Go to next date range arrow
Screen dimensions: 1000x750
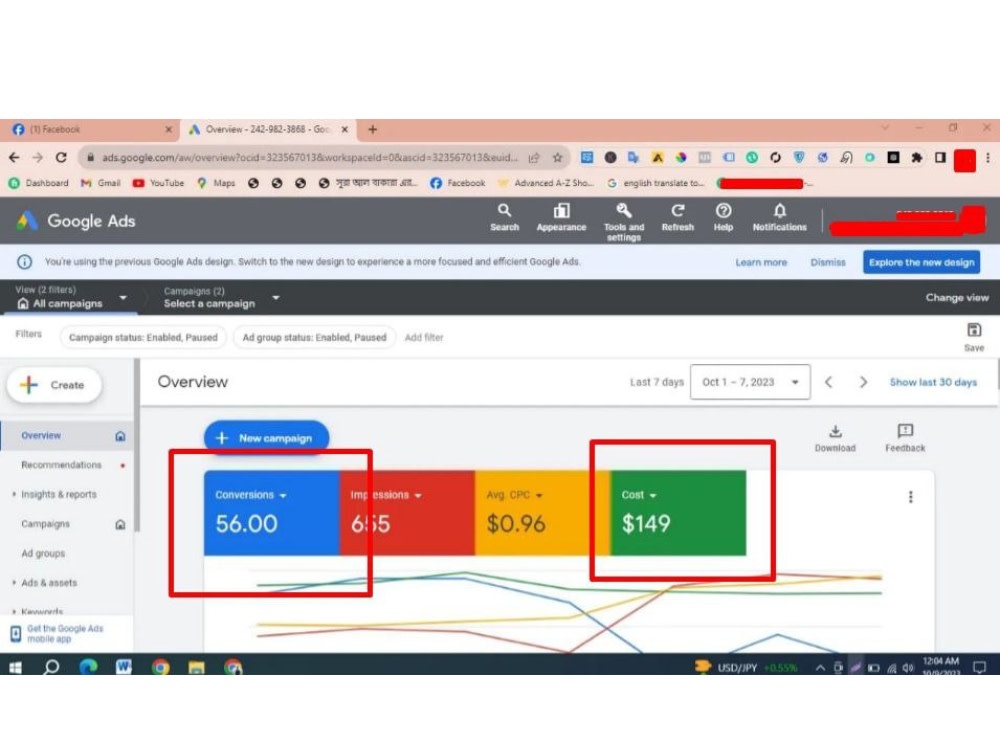(x=863, y=382)
